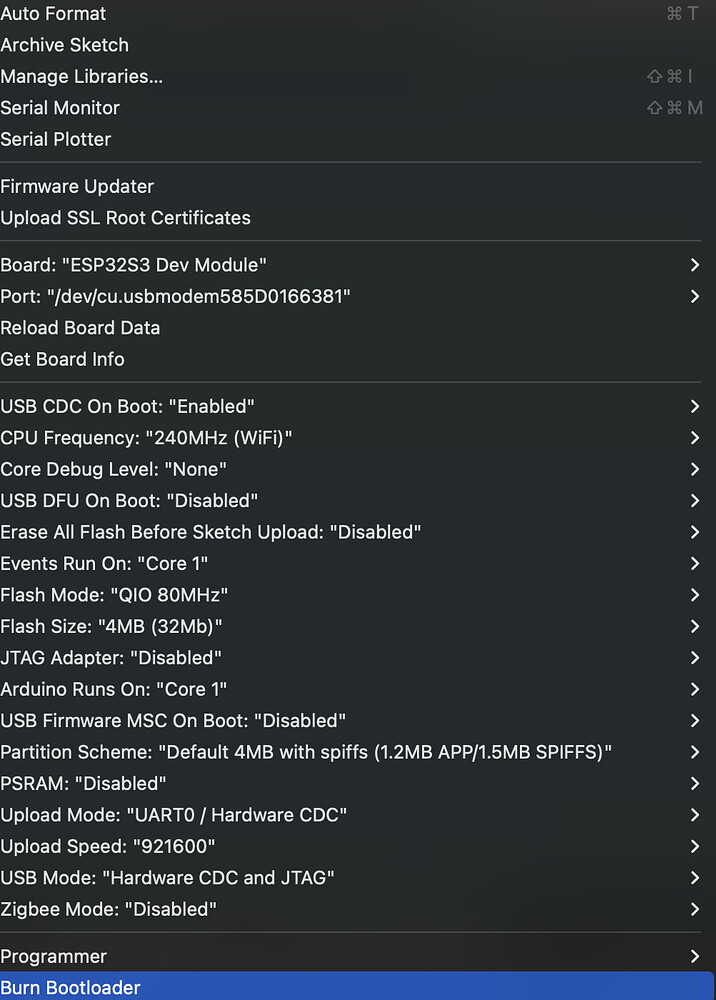Image resolution: width=716 pixels, height=1000 pixels.
Task: Expand the Port usbmodem submenu chevron
Action: tap(695, 297)
